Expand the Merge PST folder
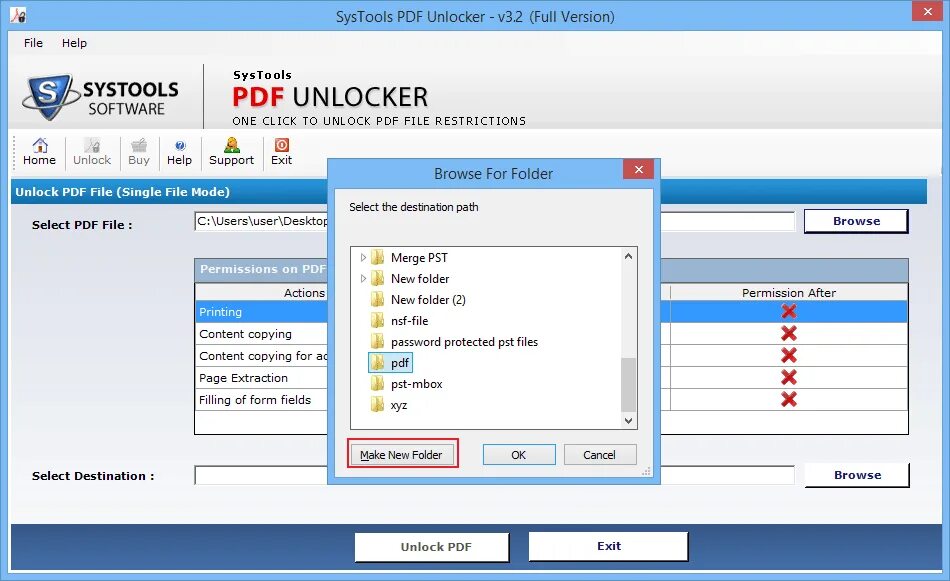Viewport: 950px width, 581px height. [363, 257]
